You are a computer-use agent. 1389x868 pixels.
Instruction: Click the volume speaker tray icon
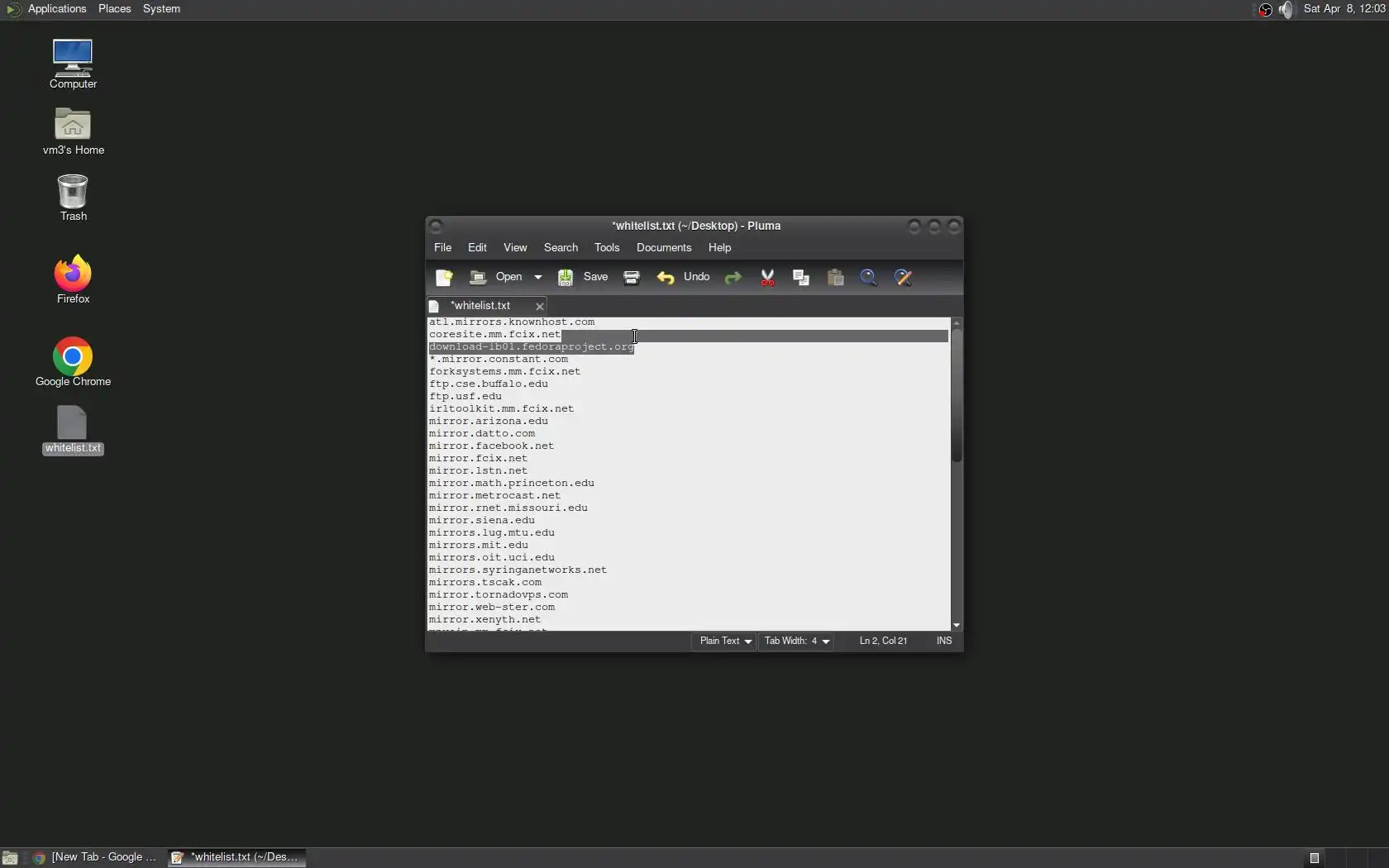(x=1286, y=10)
